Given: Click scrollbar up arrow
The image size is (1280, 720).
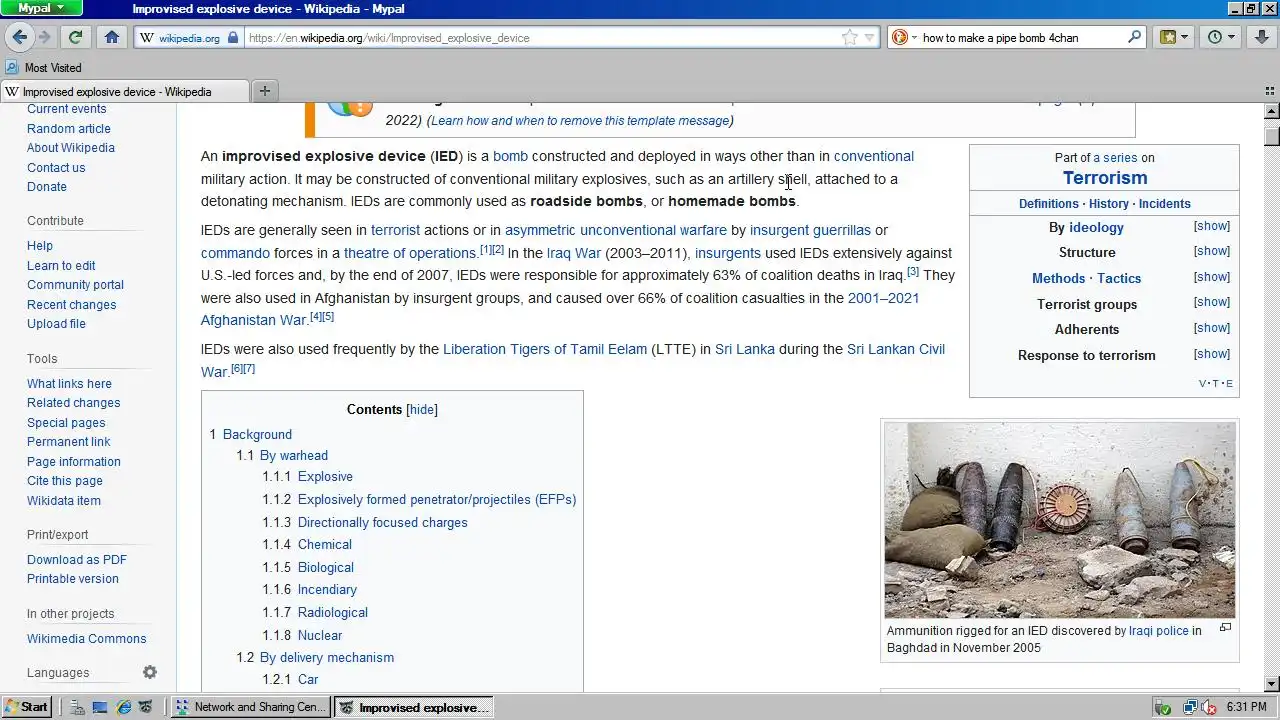Looking at the screenshot, I should point(1272,111).
